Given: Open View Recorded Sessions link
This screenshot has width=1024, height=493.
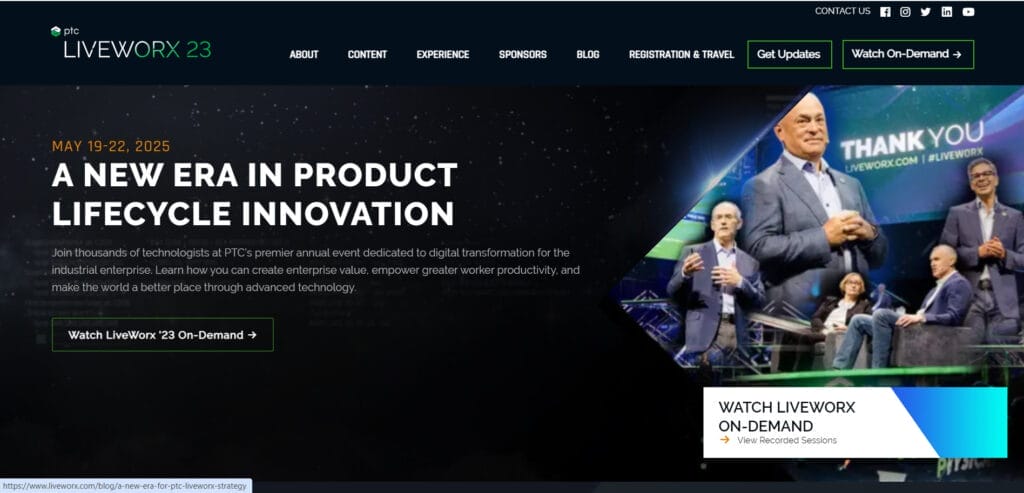Looking at the screenshot, I should (x=787, y=440).
